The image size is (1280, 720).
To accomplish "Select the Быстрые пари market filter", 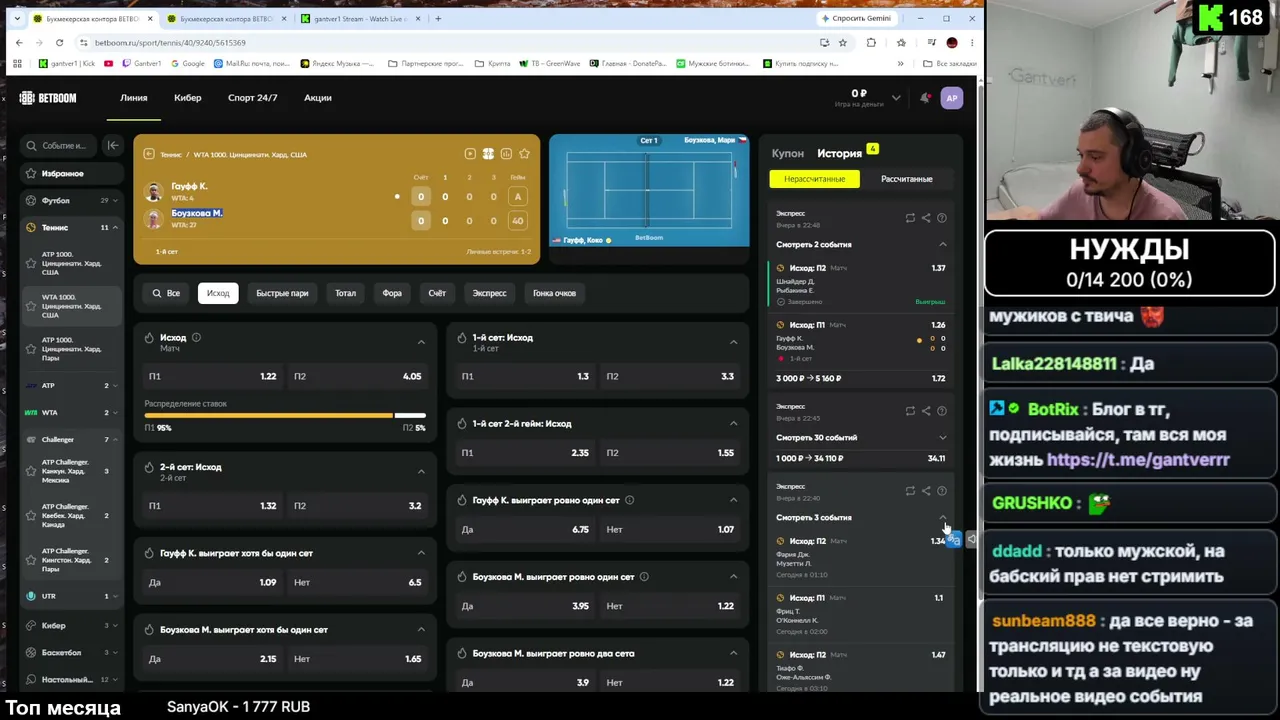I will (x=282, y=293).
